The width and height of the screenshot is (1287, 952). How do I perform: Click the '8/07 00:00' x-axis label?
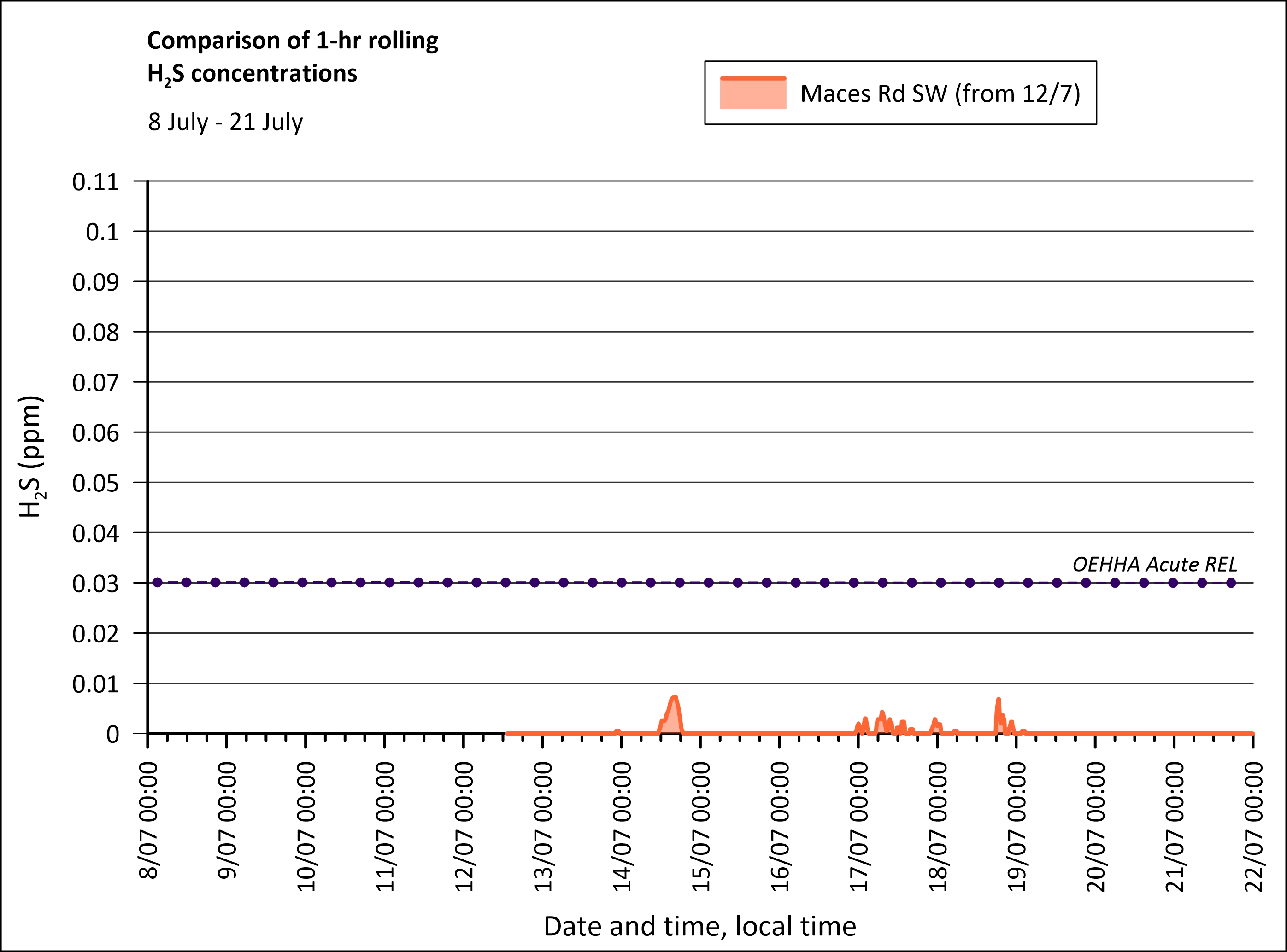tap(149, 821)
